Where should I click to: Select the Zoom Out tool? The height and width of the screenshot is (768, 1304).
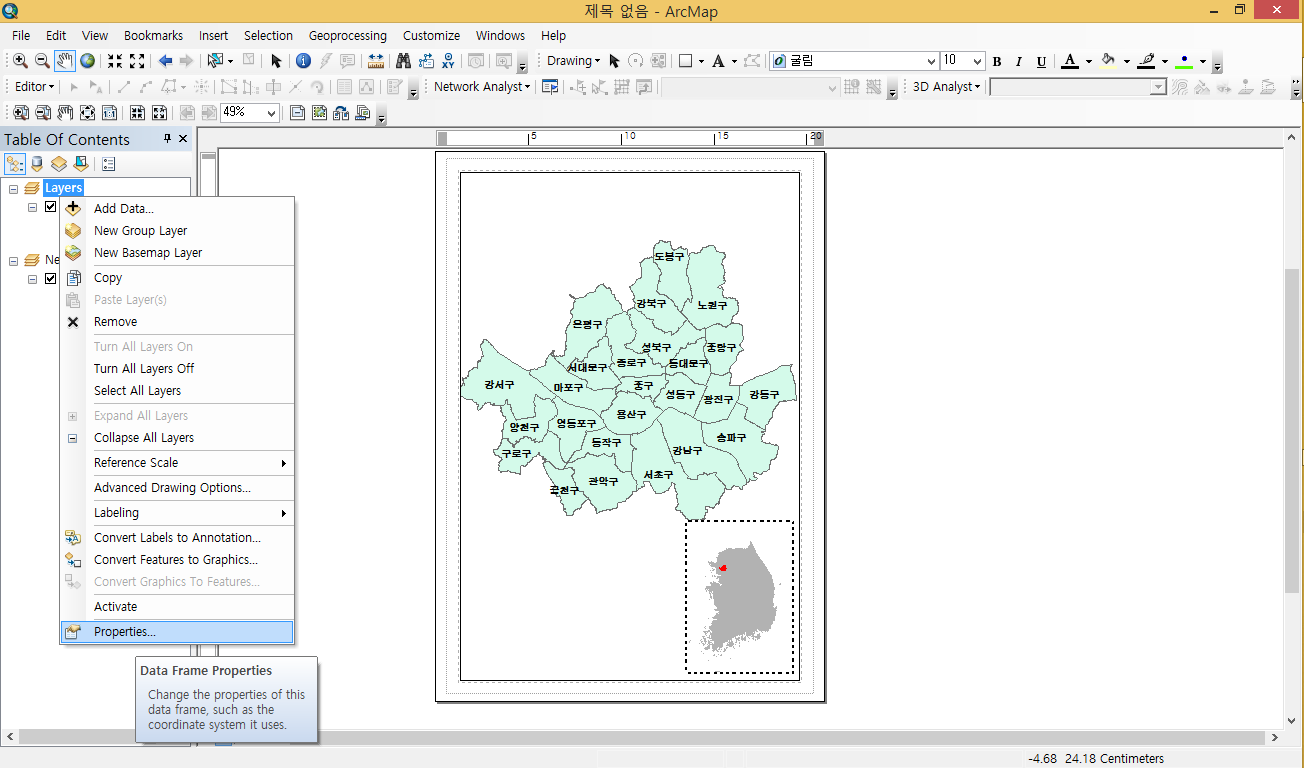tap(42, 61)
